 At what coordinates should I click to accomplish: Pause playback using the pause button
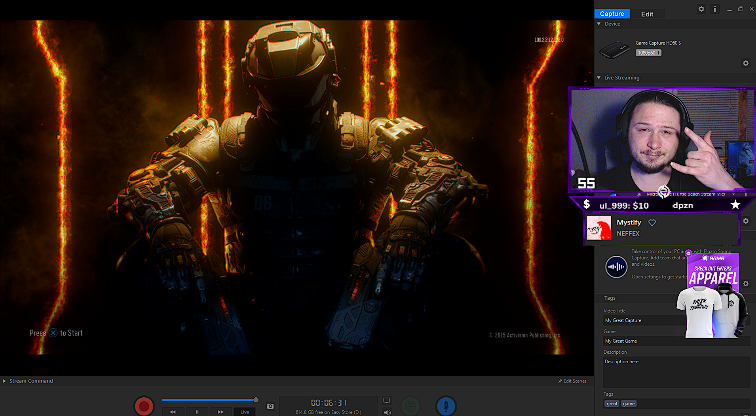click(197, 412)
